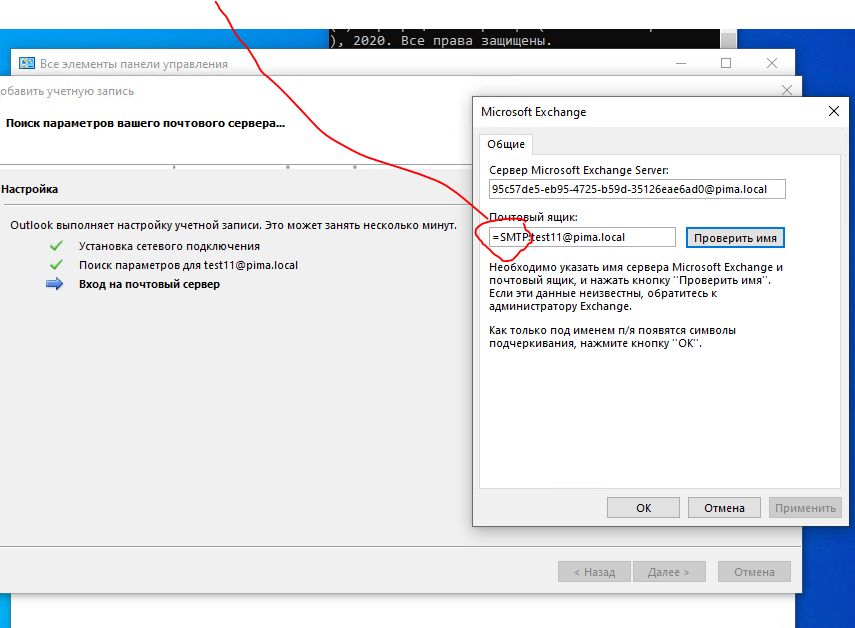Image resolution: width=855 pixels, height=628 pixels.
Task: Click the Проверить имя button
Action: tap(735, 238)
